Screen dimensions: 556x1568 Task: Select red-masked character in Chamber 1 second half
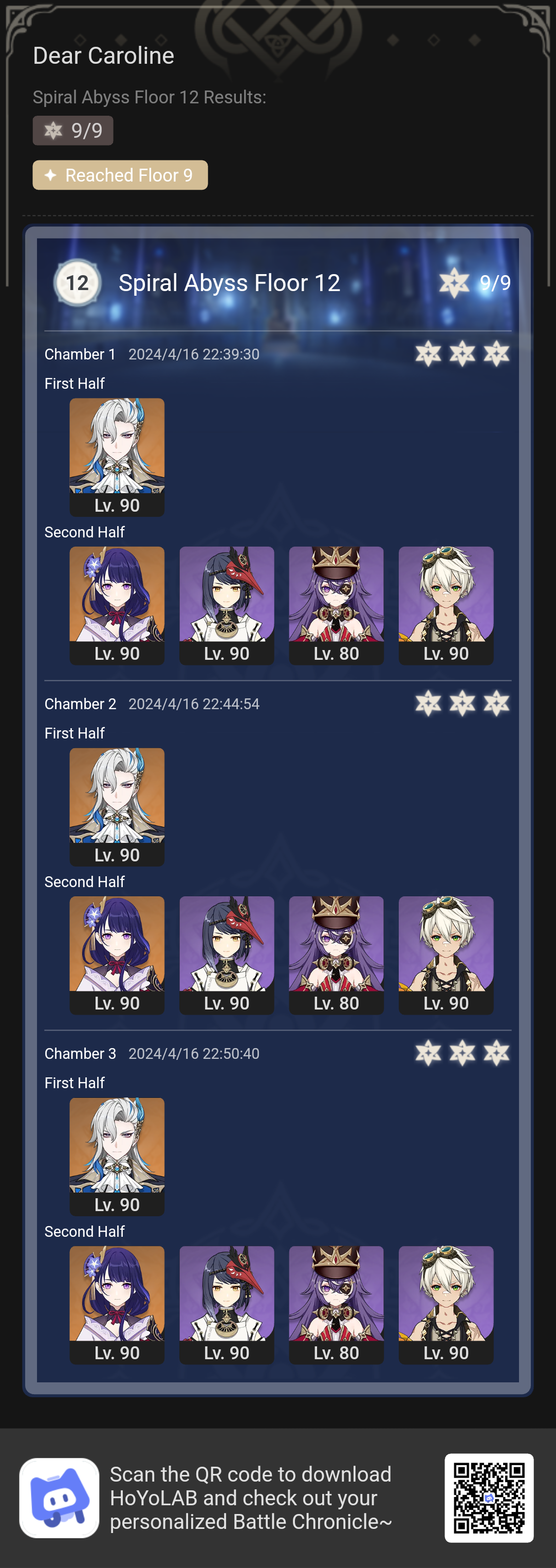[x=226, y=606]
